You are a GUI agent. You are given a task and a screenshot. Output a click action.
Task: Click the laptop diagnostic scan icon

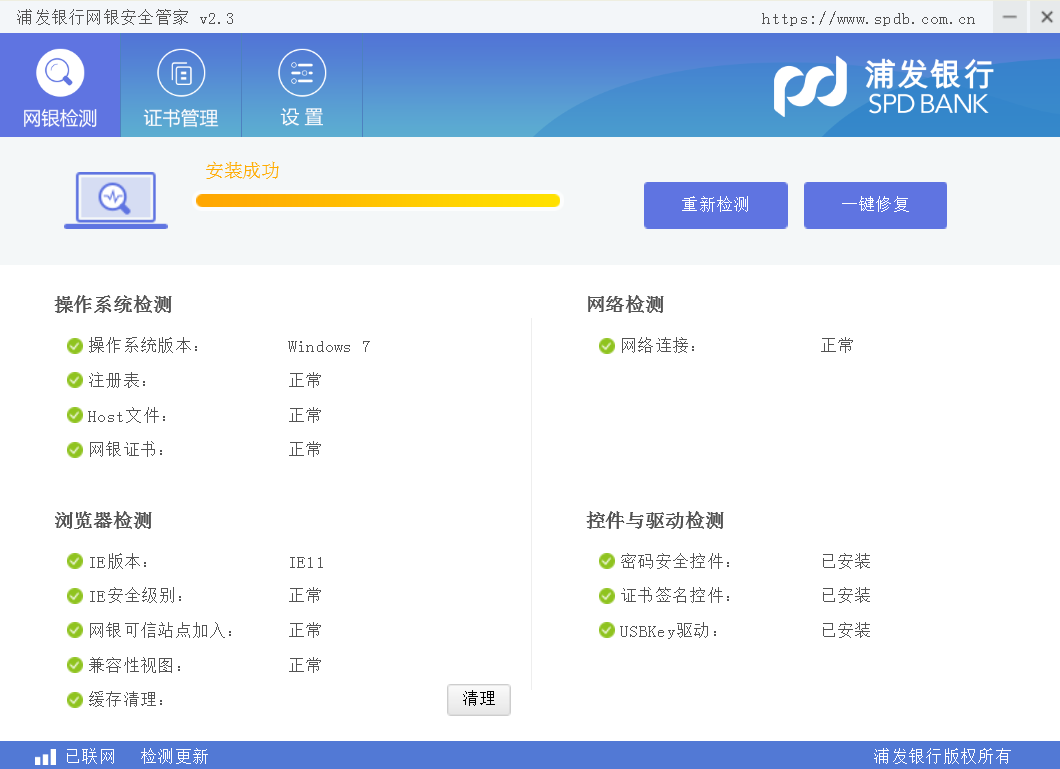(x=115, y=200)
